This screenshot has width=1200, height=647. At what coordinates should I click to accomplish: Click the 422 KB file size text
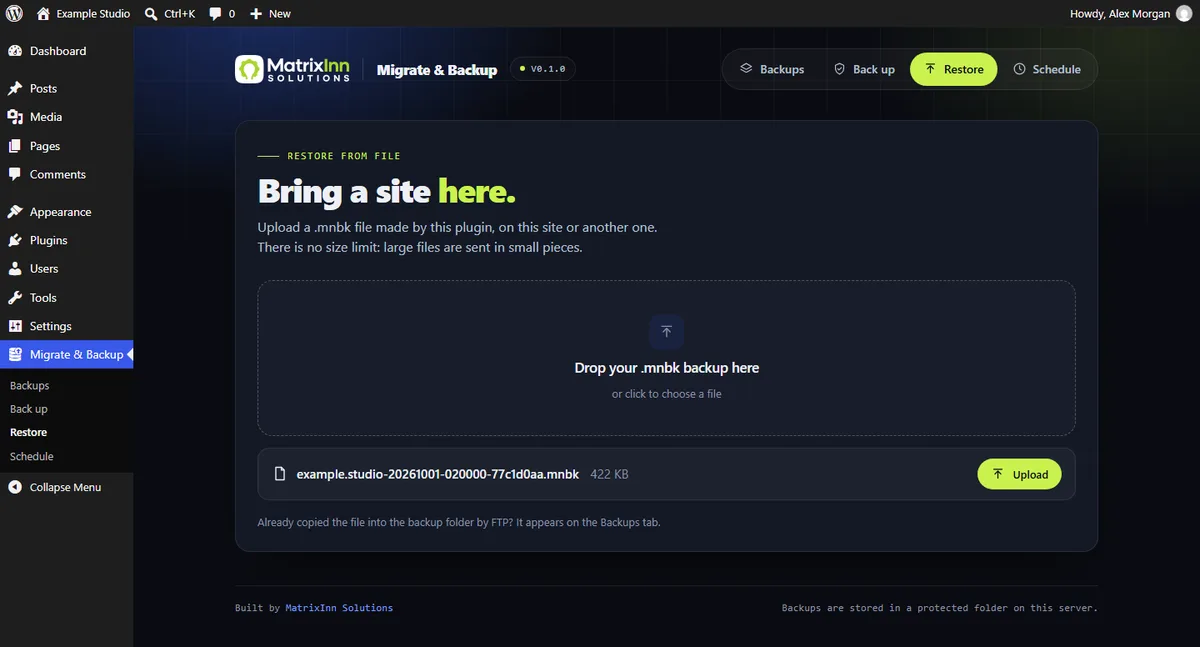[x=610, y=474]
